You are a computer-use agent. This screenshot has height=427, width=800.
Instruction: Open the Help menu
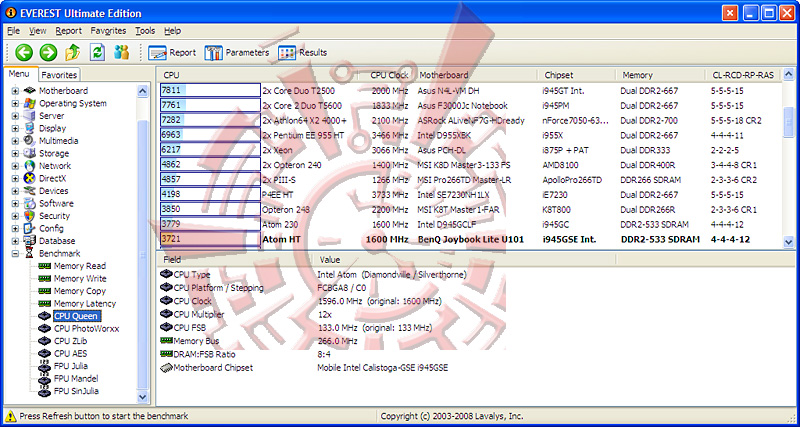point(172,31)
